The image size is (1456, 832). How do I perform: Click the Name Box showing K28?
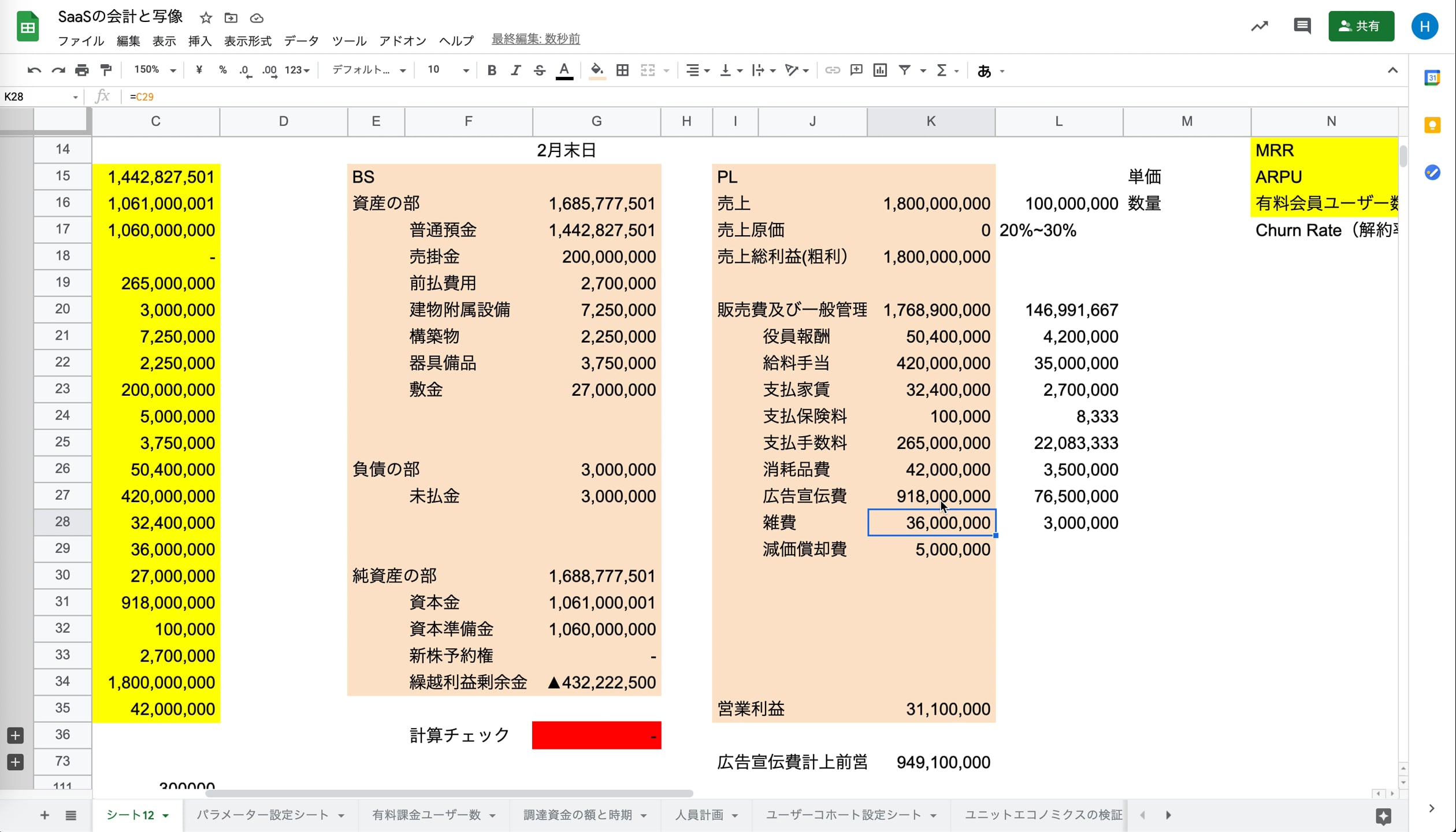click(x=35, y=96)
